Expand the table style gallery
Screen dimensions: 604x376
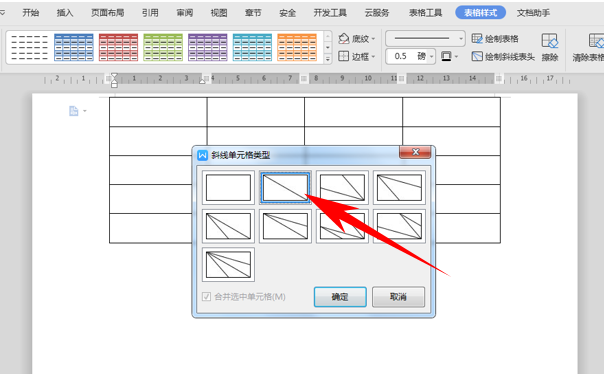click(328, 59)
